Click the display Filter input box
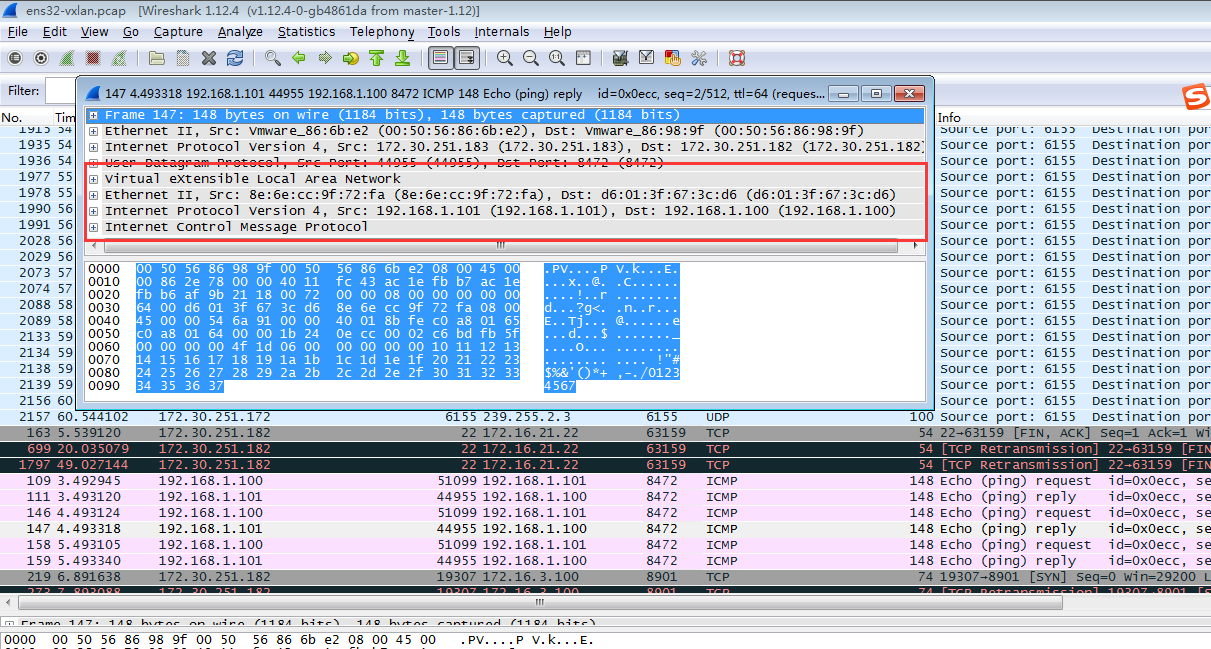This screenshot has width=1211, height=649. click(60, 91)
